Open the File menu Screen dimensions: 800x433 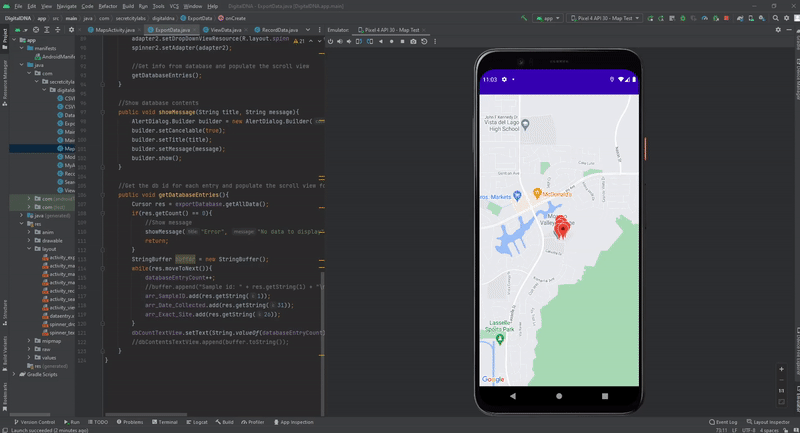(x=18, y=6)
